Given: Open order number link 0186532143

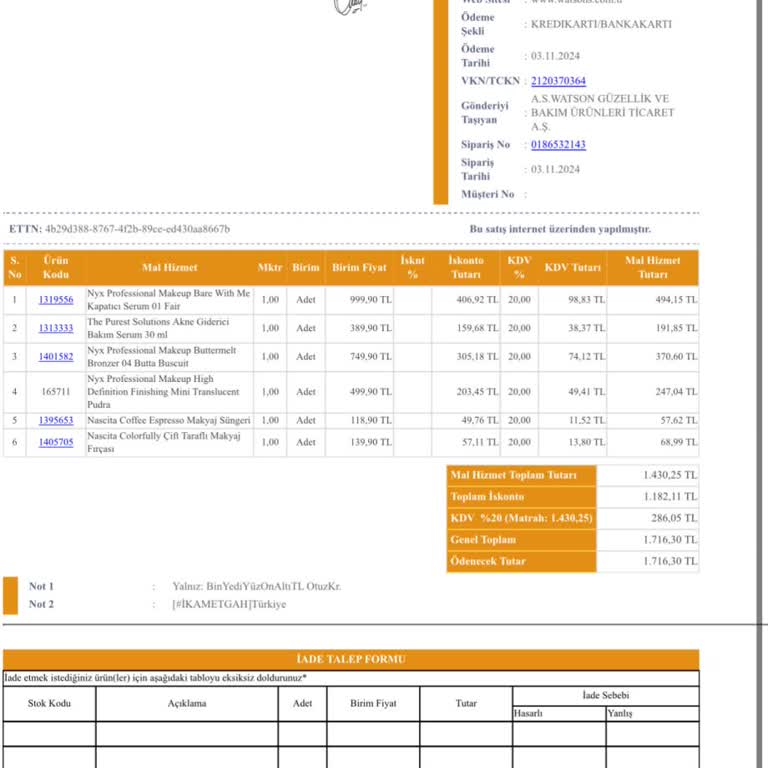Looking at the screenshot, I should click(558, 144).
